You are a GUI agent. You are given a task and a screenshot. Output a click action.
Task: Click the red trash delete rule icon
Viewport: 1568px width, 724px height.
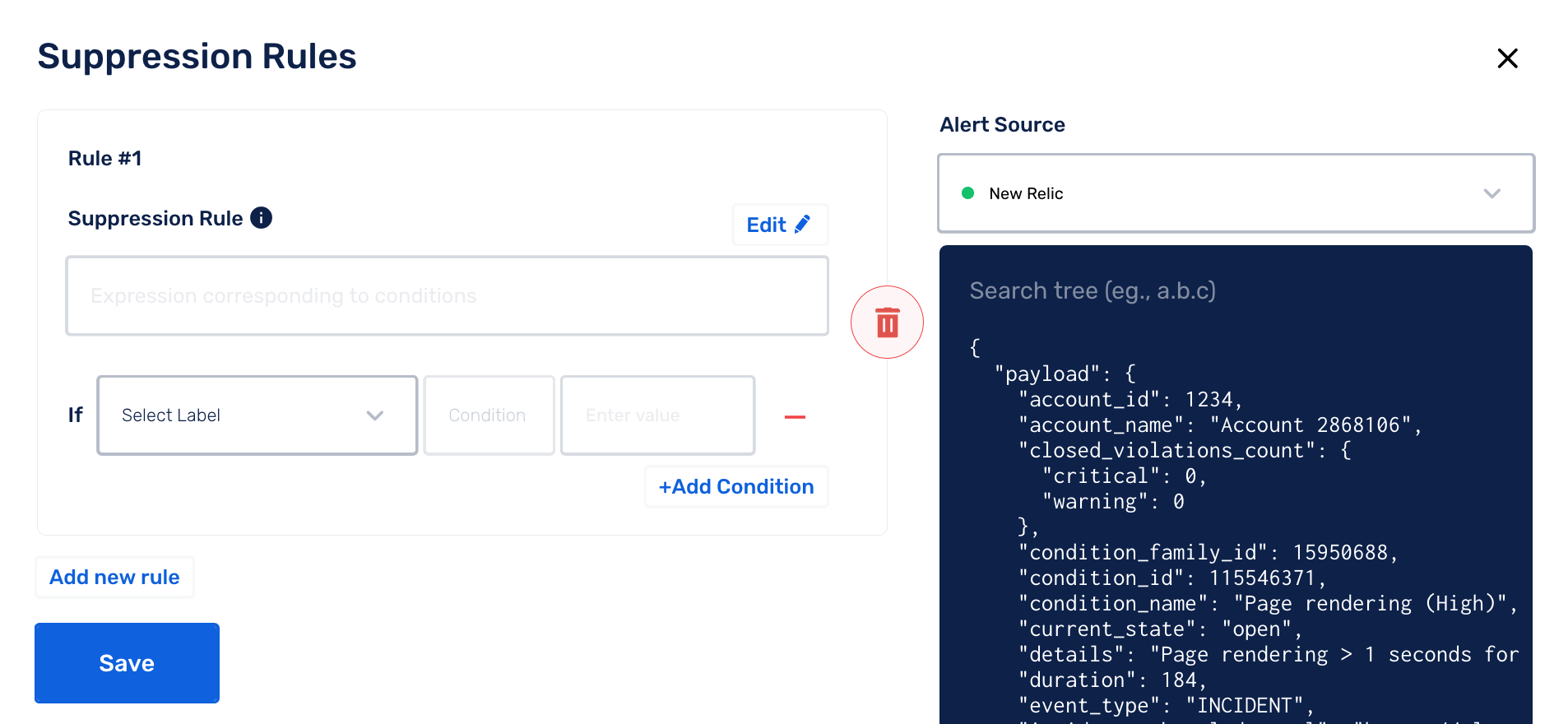click(887, 323)
